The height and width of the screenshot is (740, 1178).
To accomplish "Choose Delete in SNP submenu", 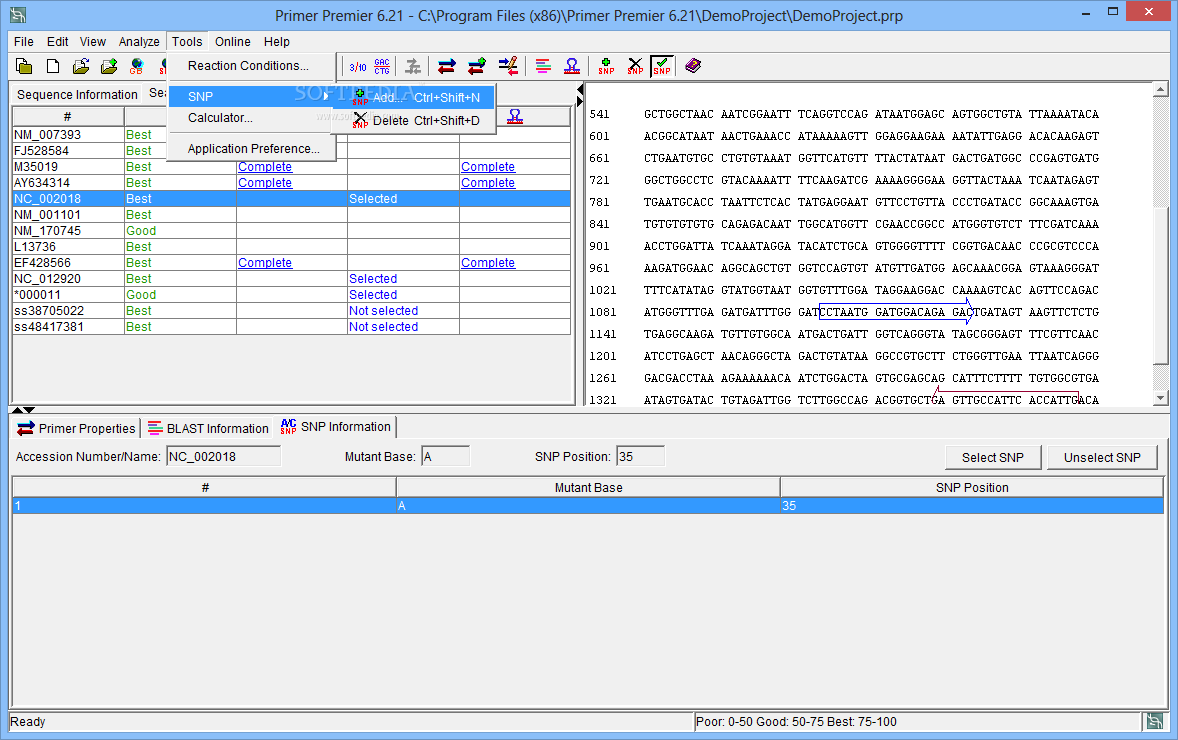I will coord(415,121).
